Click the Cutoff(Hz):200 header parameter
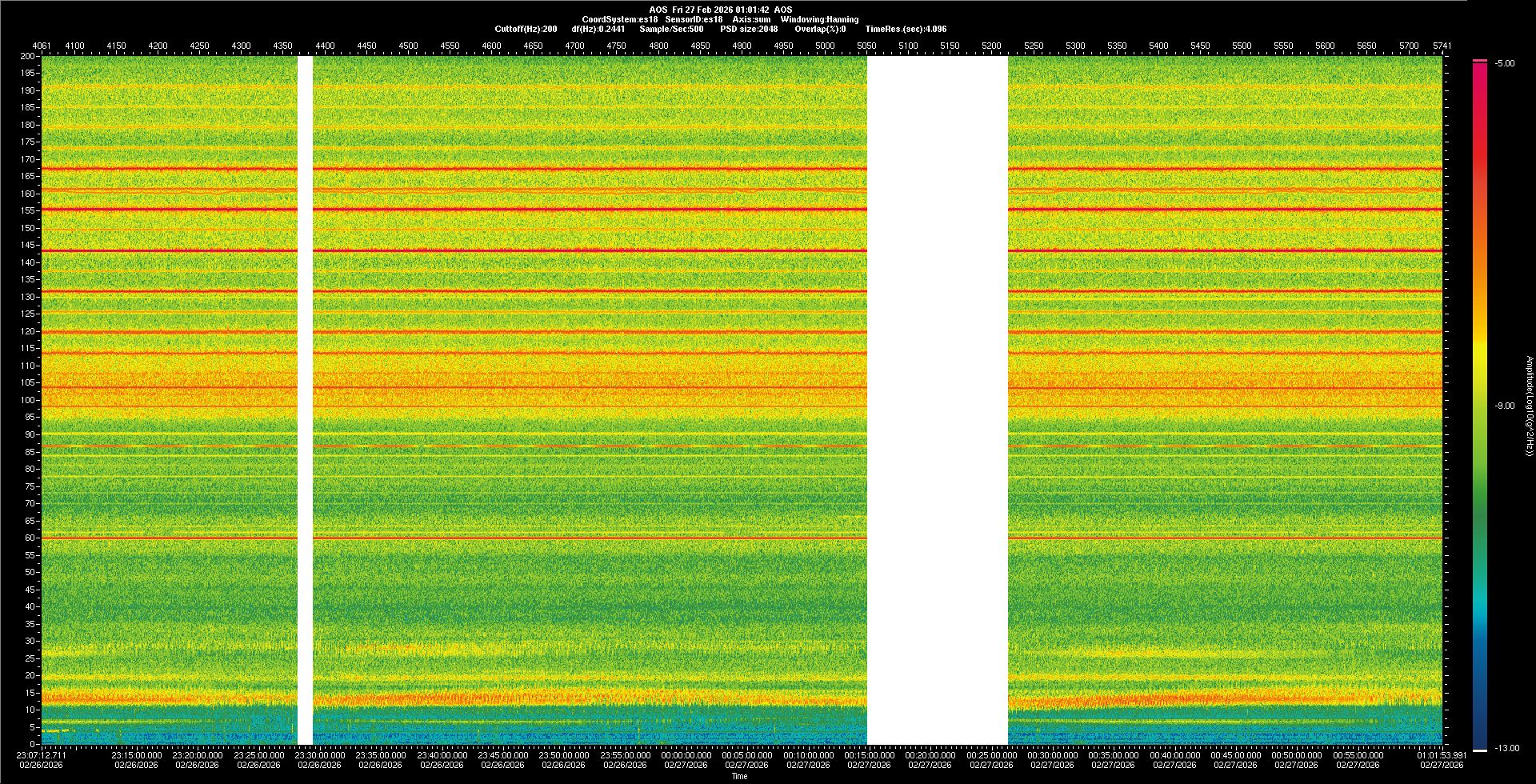The height and width of the screenshot is (784, 1536). click(526, 29)
